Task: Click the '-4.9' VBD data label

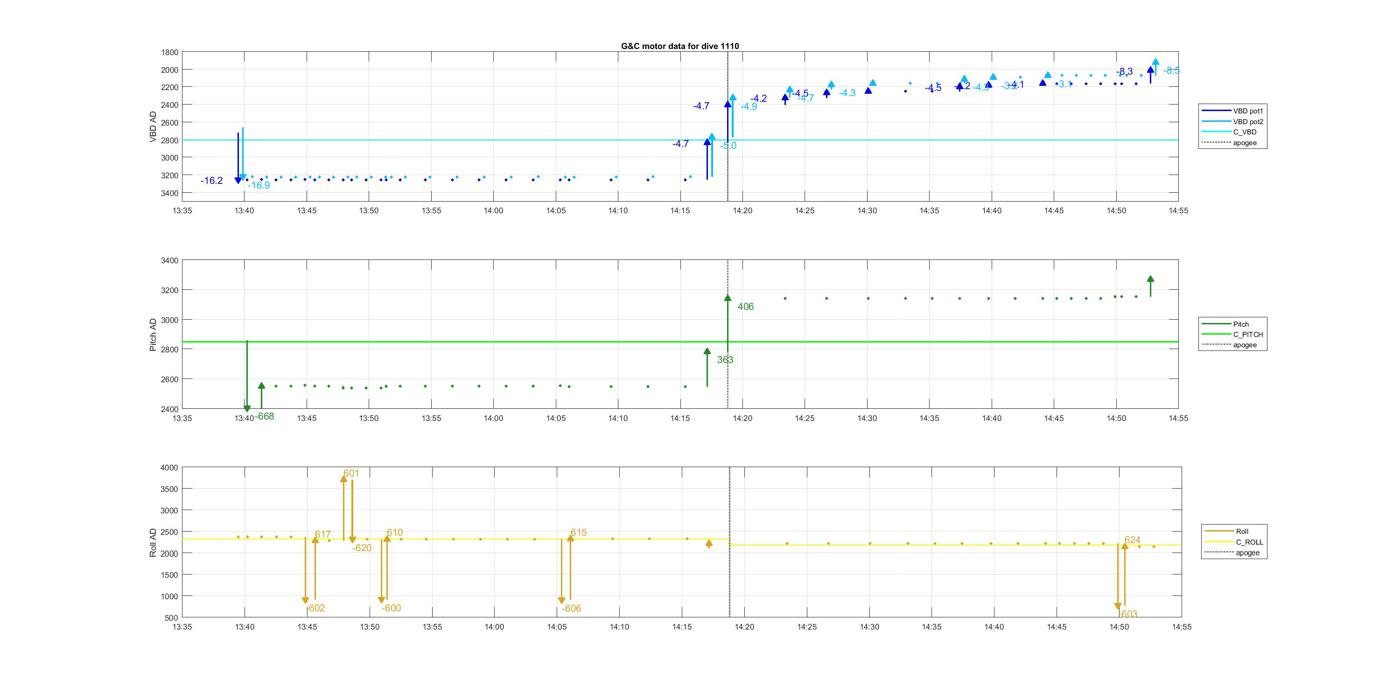Action: [748, 106]
